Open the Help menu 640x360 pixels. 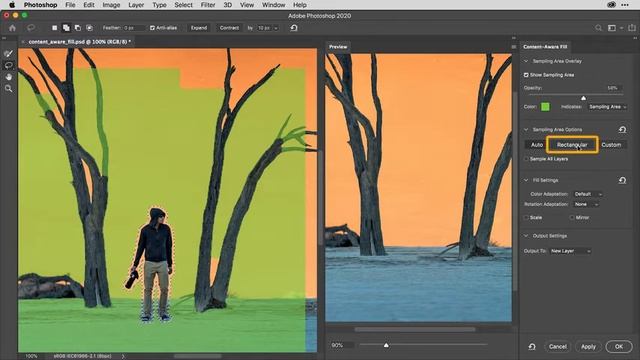pos(300,5)
